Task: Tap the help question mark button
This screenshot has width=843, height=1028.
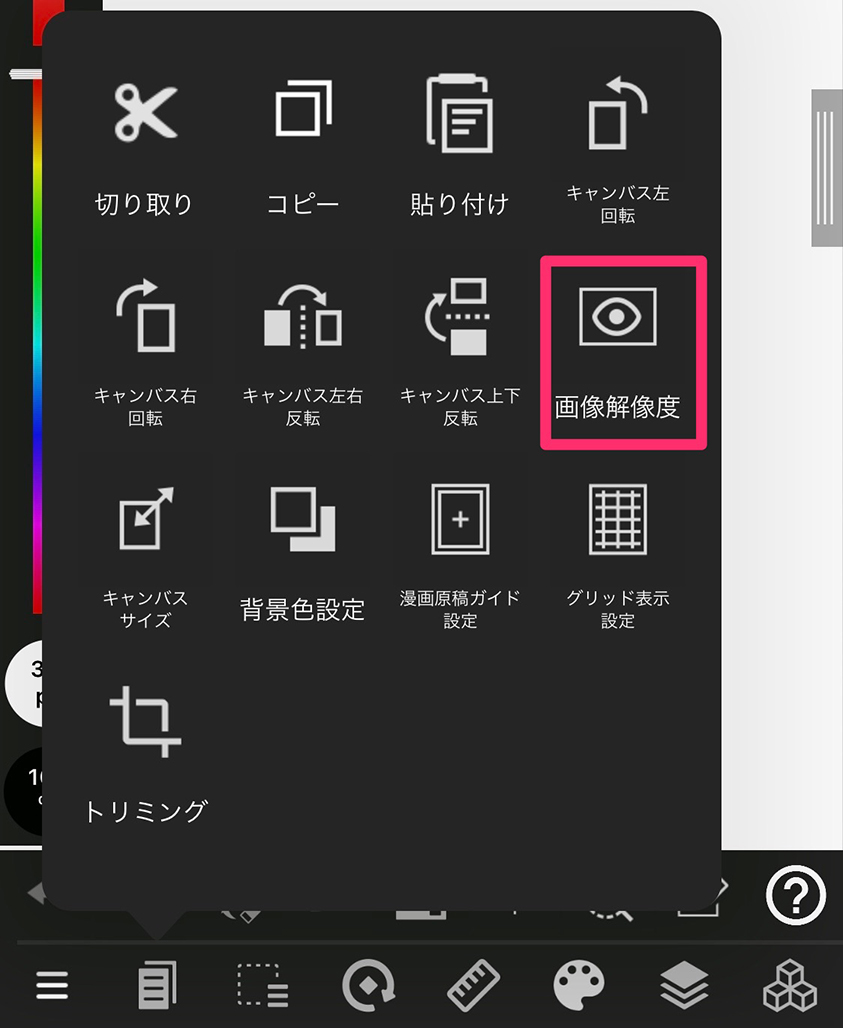Action: 796,896
